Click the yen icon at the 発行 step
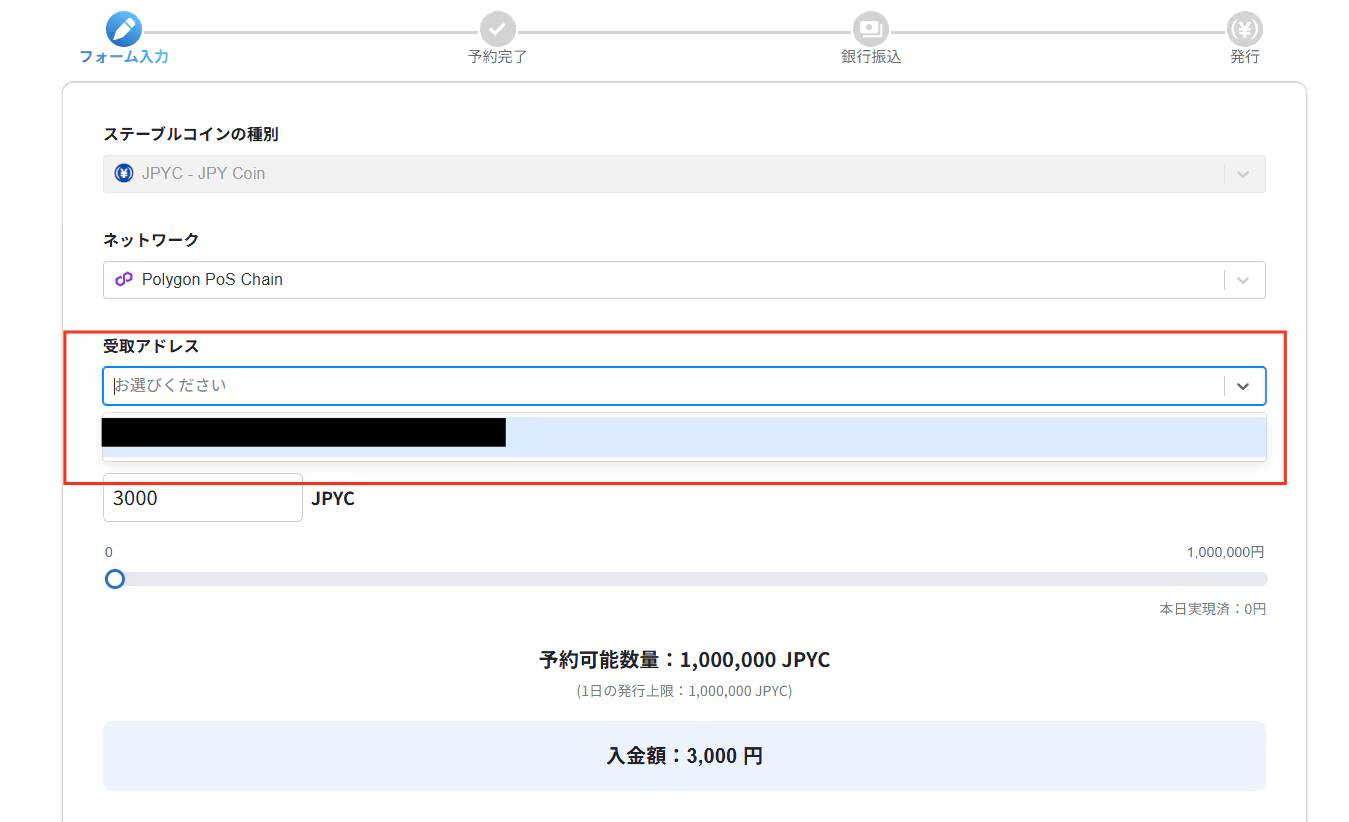The image size is (1349, 822). (x=1244, y=29)
